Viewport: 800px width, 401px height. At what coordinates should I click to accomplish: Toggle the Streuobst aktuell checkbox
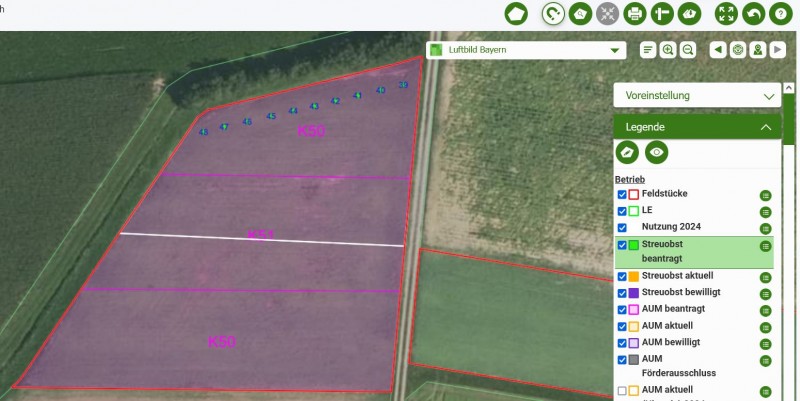[622, 276]
